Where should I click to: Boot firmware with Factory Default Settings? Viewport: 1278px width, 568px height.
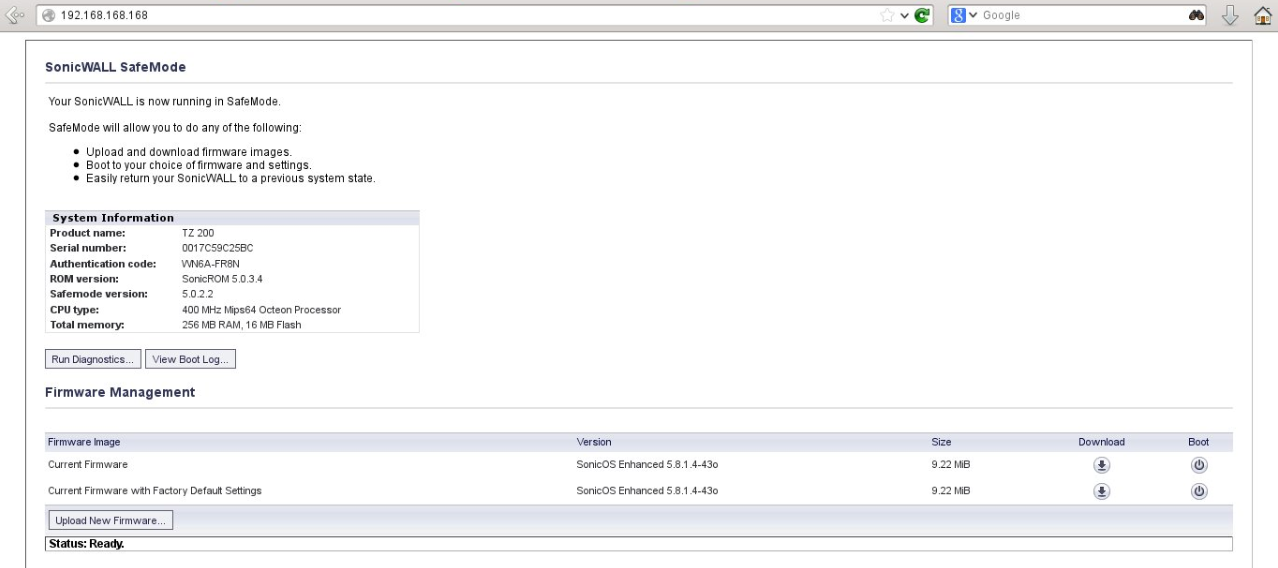(1198, 491)
